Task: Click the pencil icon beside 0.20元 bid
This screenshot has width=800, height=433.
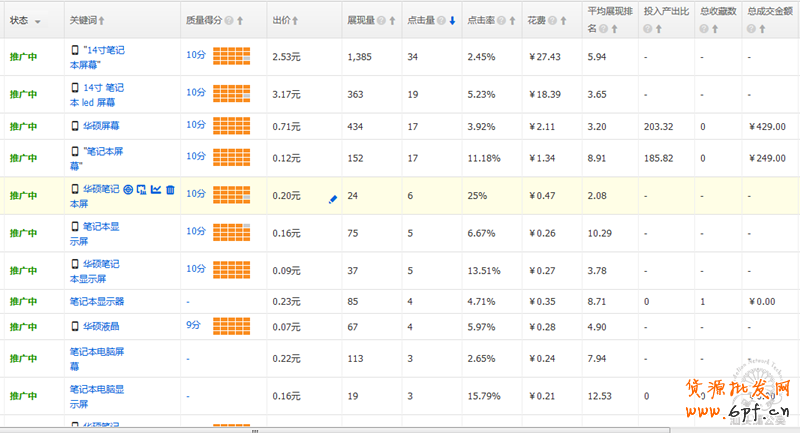Action: (333, 199)
